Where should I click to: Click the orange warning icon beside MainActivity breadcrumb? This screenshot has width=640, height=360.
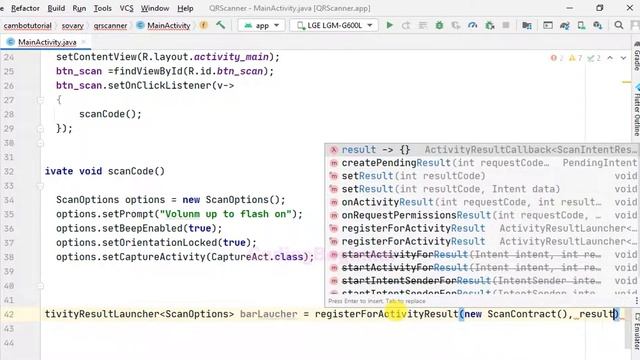(x=203, y=25)
